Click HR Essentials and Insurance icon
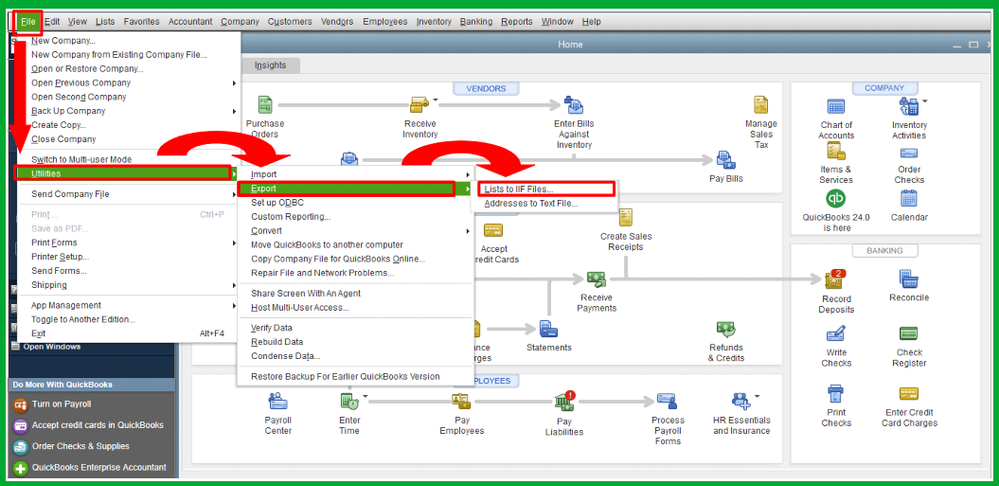The width and height of the screenshot is (999, 486). pyautogui.click(x=741, y=401)
